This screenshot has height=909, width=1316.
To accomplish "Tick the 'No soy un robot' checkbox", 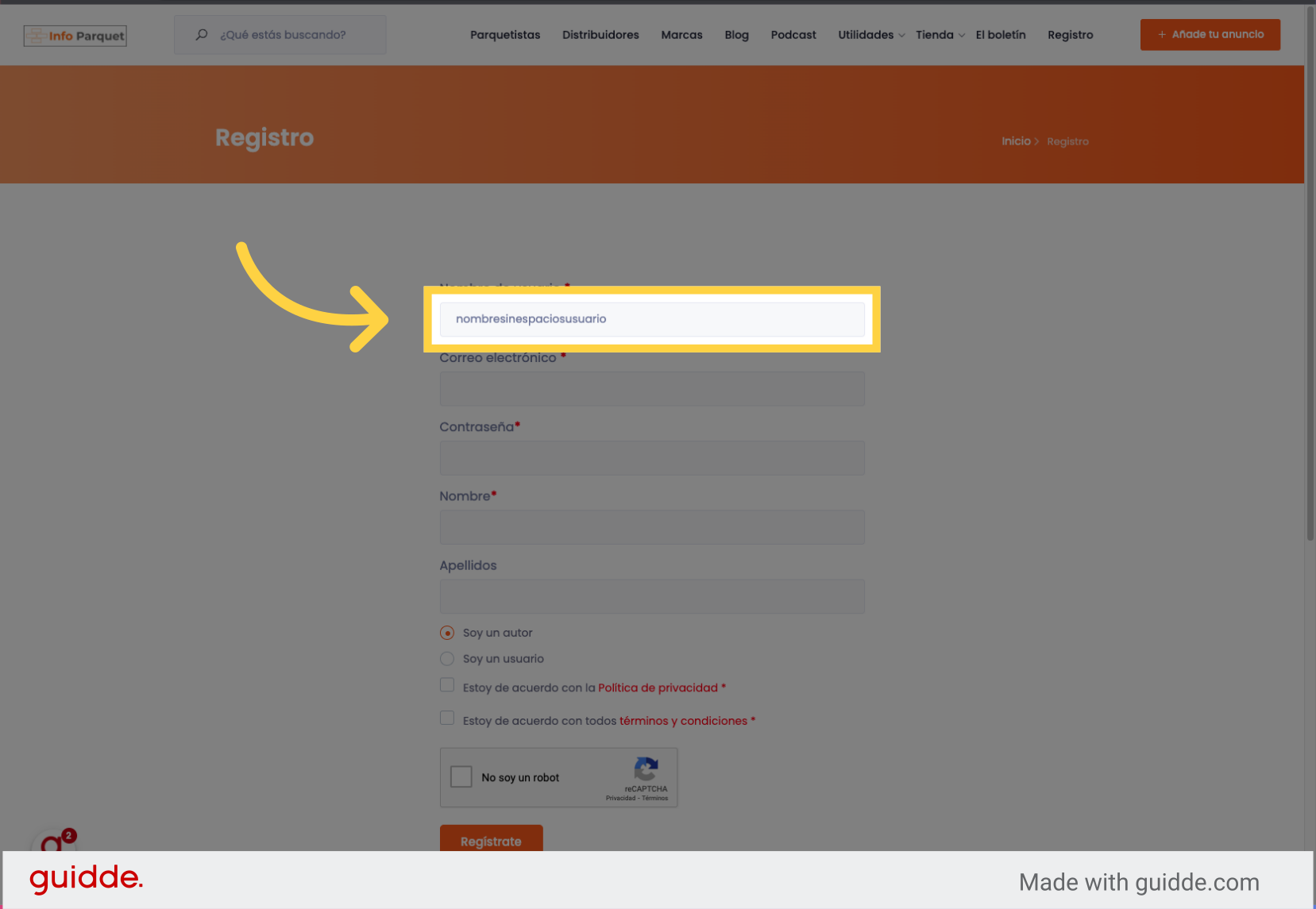I will point(461,776).
